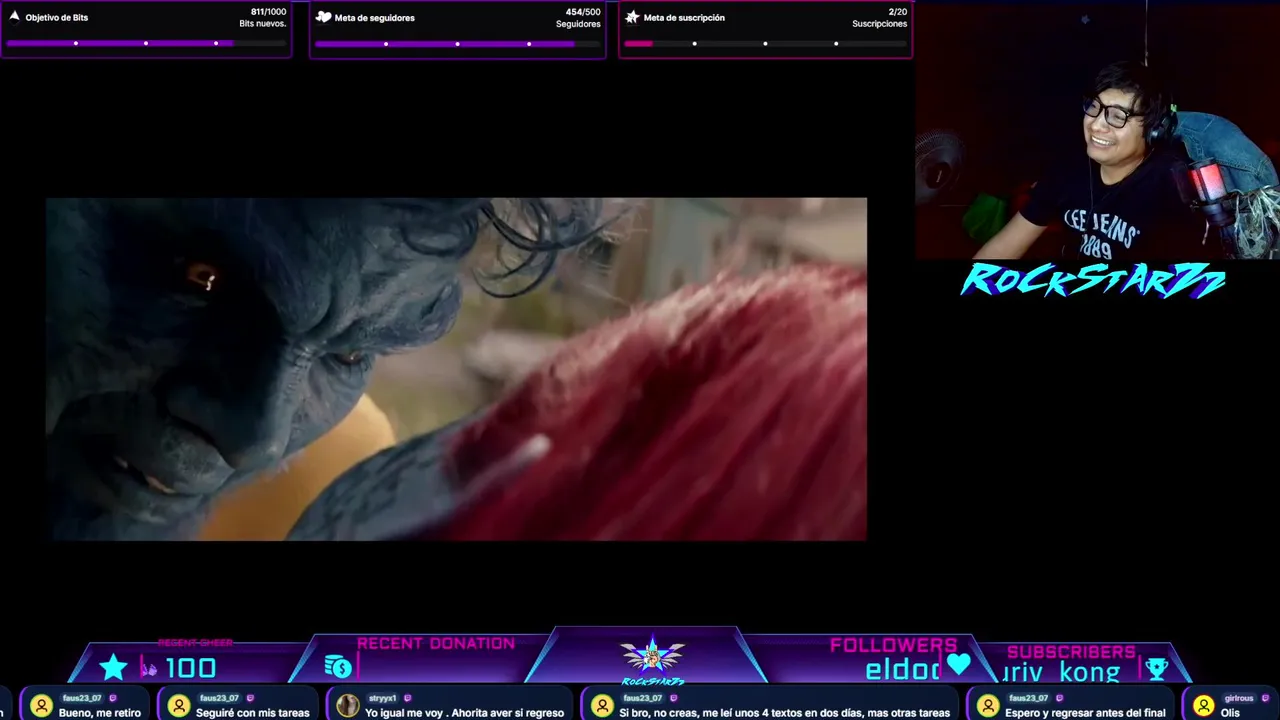Click the webcam feed of the streamer
The width and height of the screenshot is (1280, 720).
click(1097, 130)
